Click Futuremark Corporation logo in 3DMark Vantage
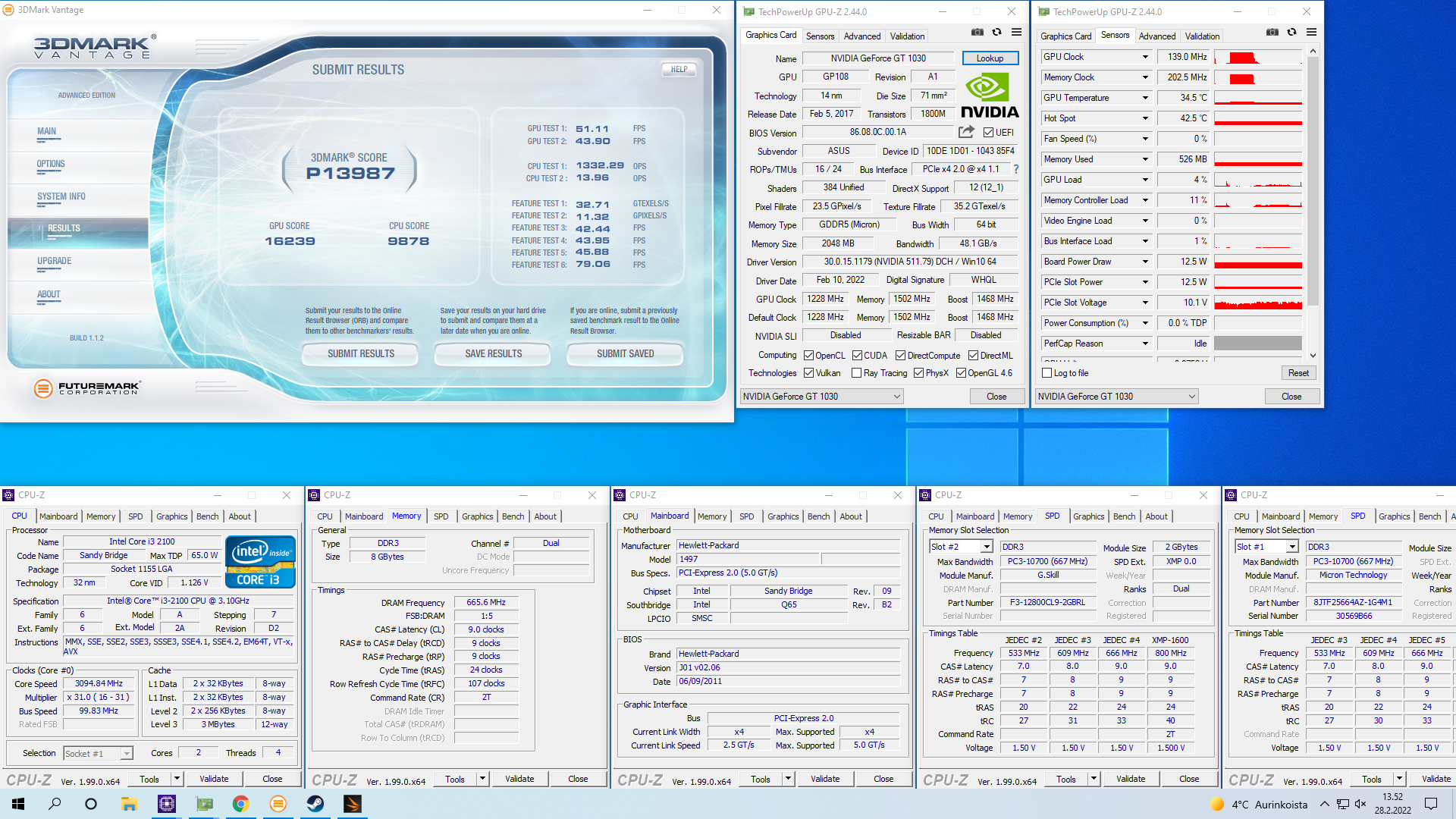The image size is (1456, 819). (x=88, y=388)
